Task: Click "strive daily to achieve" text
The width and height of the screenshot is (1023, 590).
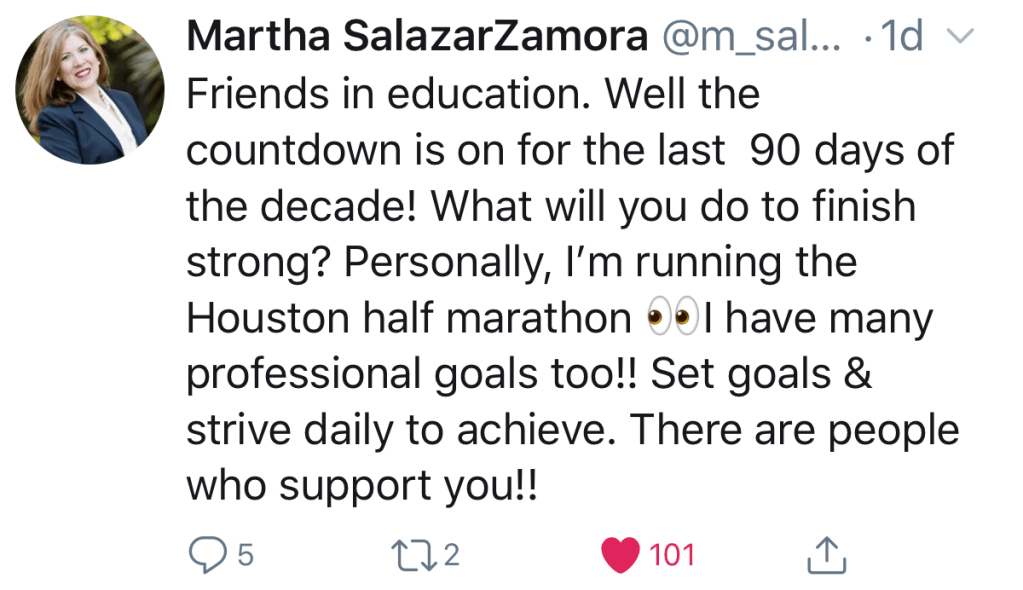Action: pyautogui.click(x=394, y=431)
